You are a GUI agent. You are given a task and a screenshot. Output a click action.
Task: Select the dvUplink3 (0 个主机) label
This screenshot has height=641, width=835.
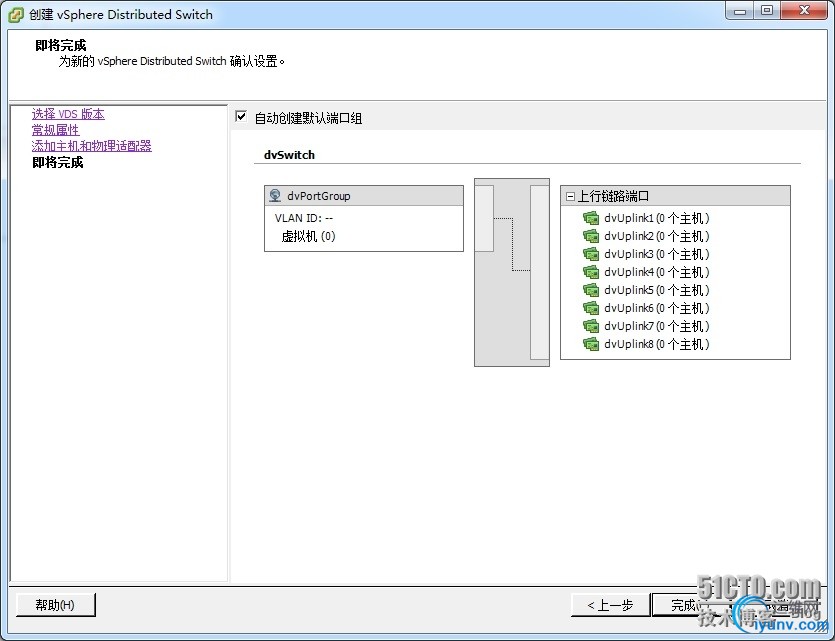657,254
